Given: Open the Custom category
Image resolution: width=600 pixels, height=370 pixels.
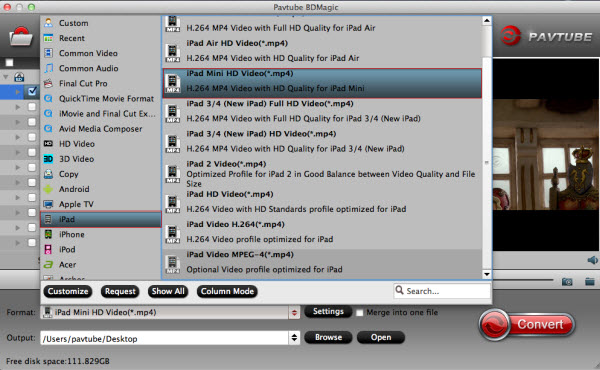Looking at the screenshot, I should 73,23.
